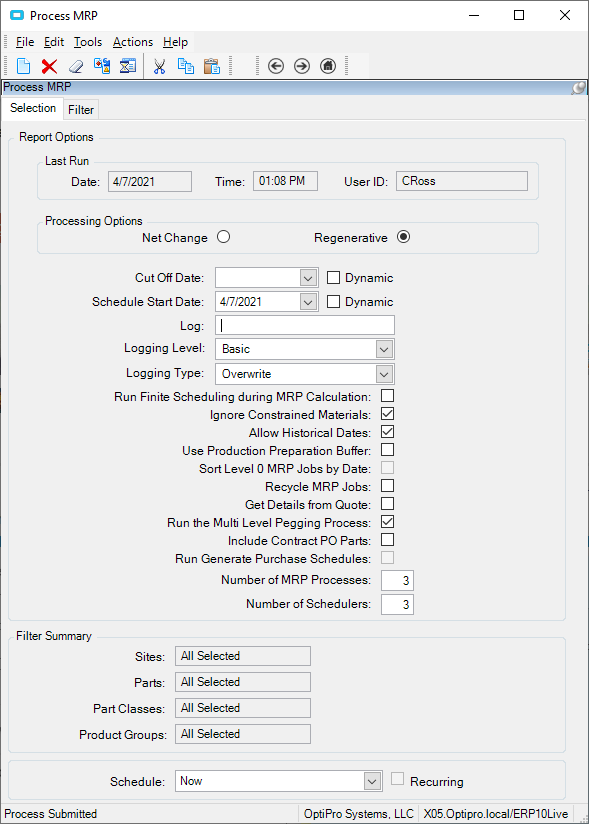Enable Run Finite Scheduling during MRP Calculation
Viewport: 589px width, 824px height.
[388, 396]
